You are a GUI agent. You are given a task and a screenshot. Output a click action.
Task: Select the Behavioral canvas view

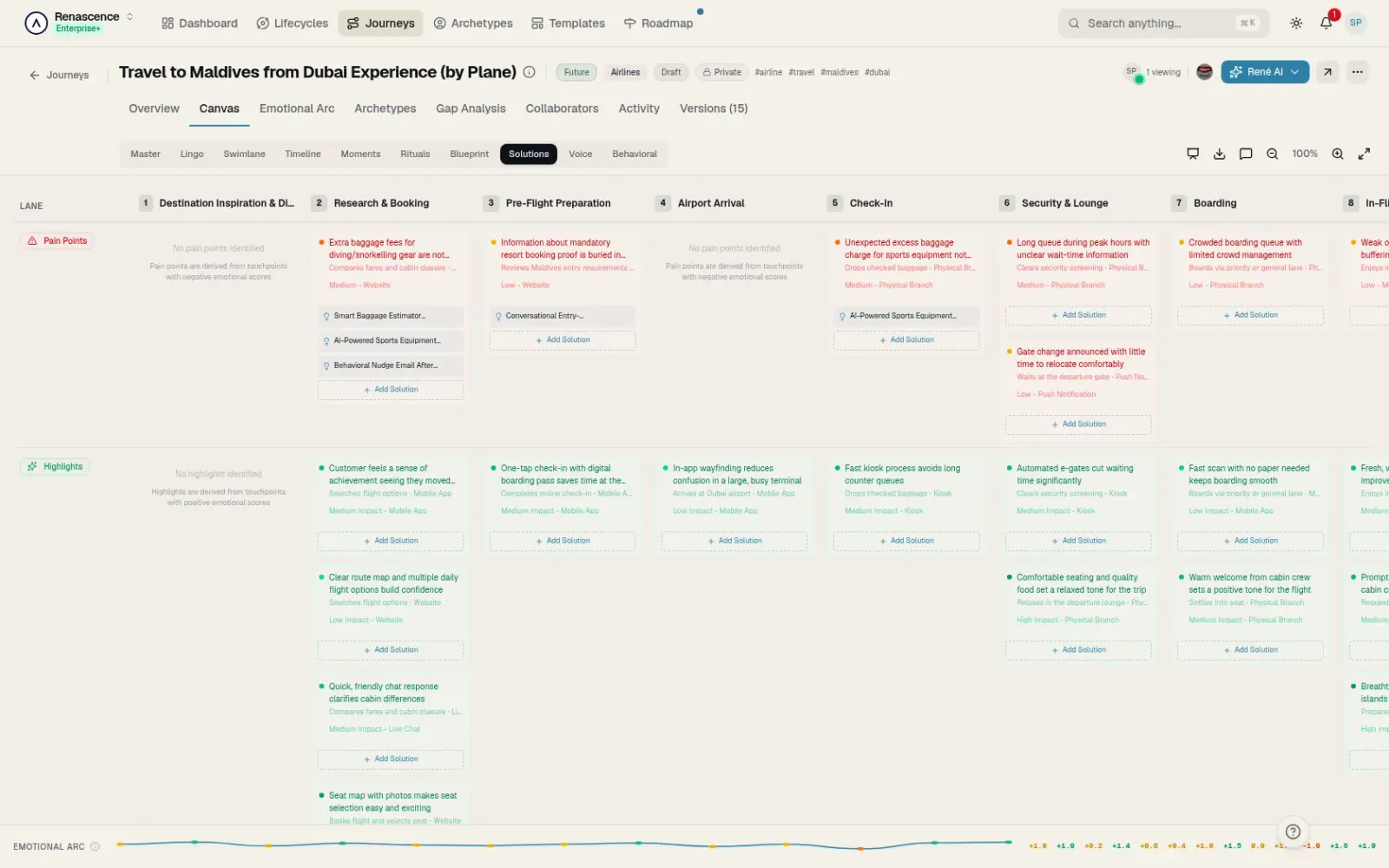click(x=635, y=154)
